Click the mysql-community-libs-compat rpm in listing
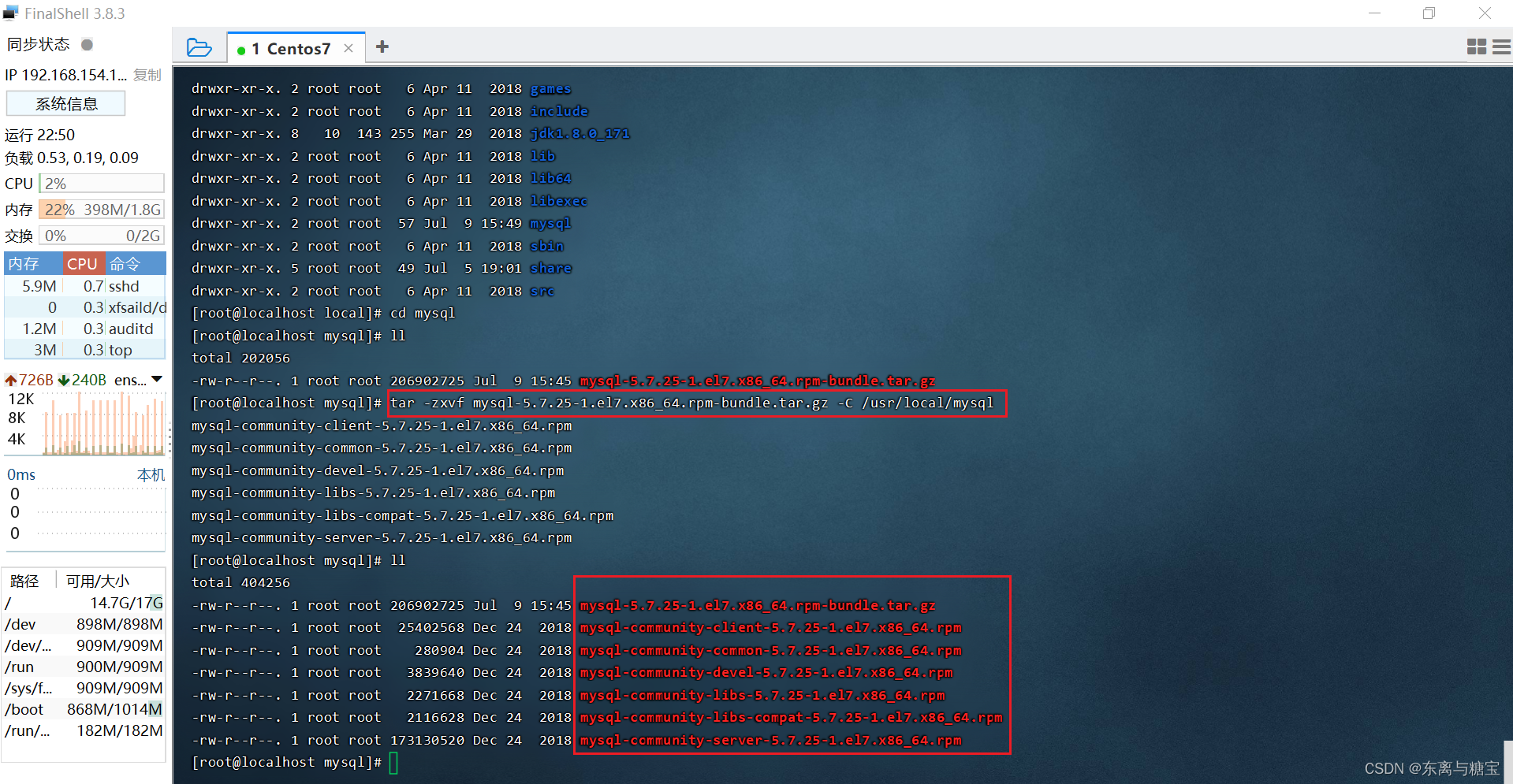This screenshot has width=1513, height=784. (791, 717)
